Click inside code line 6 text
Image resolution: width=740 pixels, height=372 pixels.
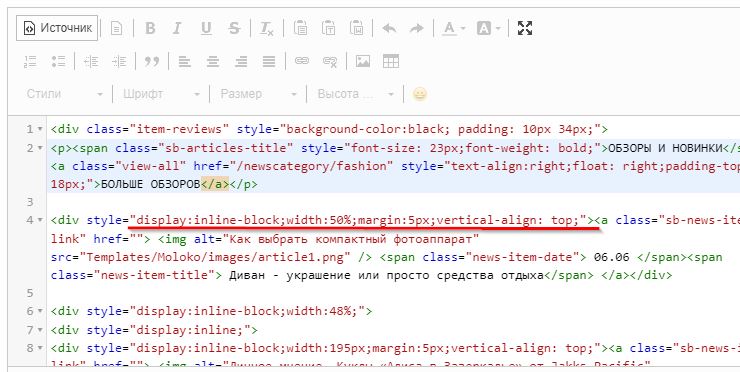tap(211, 312)
